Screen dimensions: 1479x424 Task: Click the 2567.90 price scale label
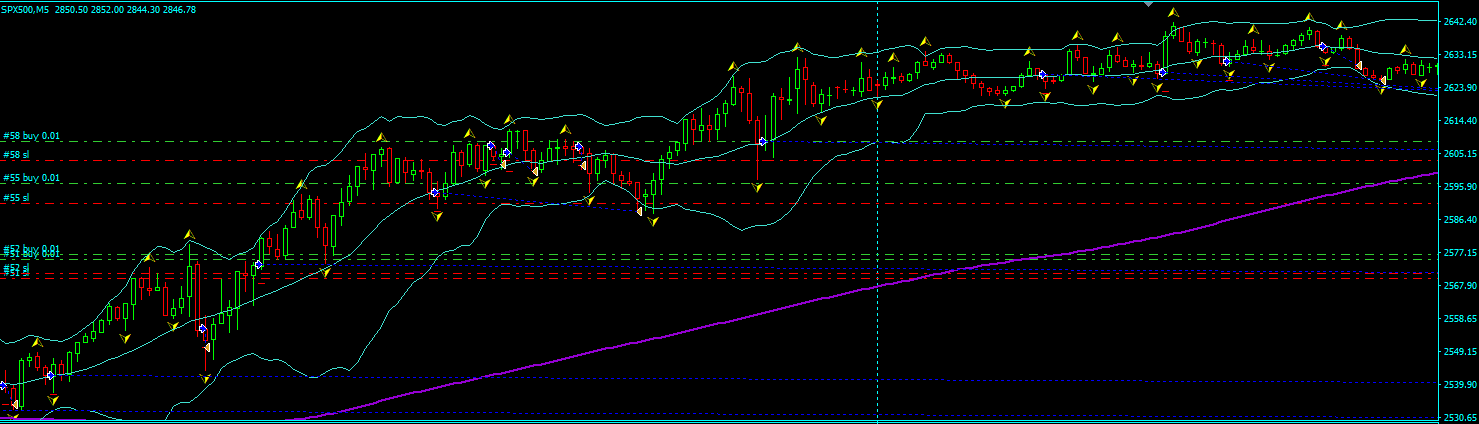click(1461, 286)
